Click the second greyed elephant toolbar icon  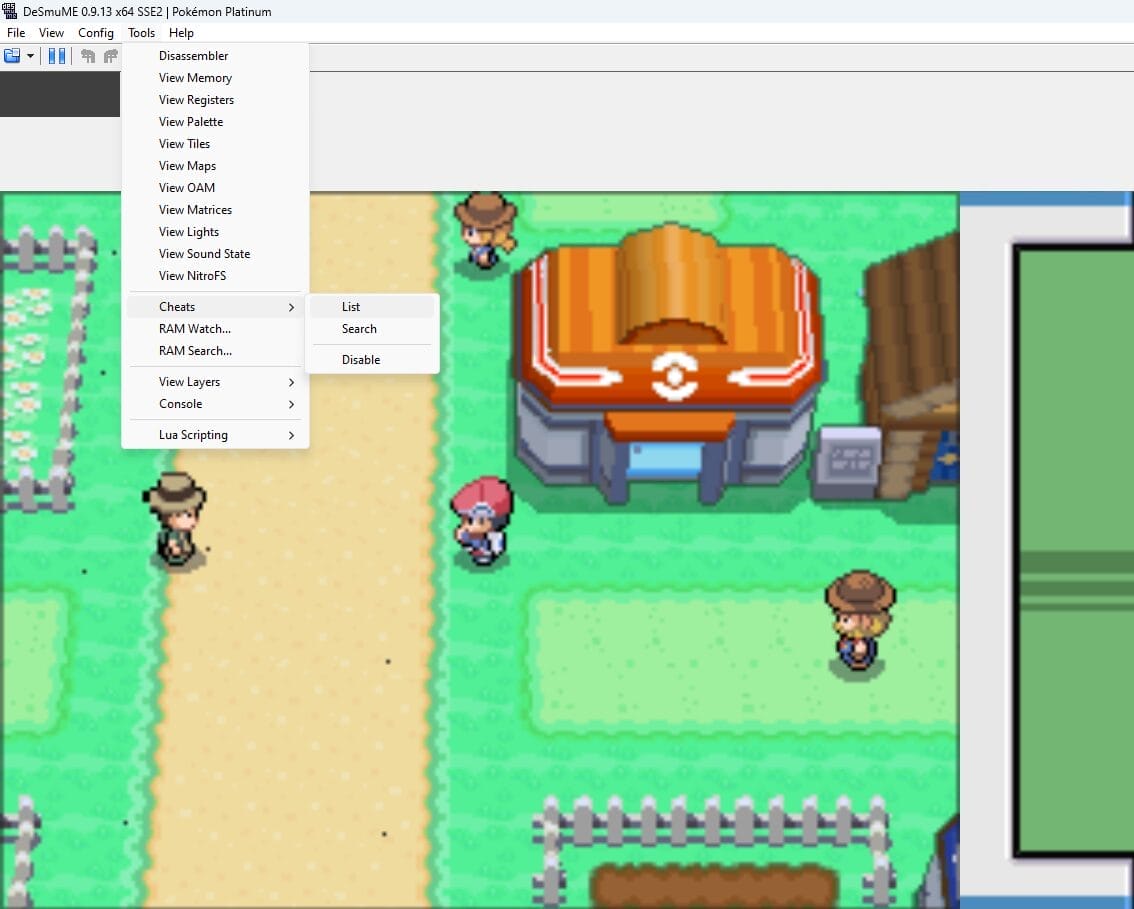110,56
